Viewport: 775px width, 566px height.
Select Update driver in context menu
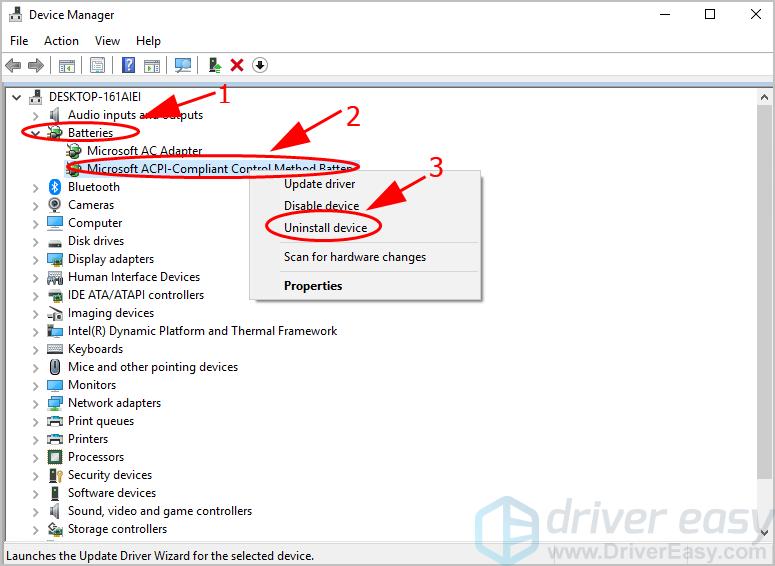(319, 184)
